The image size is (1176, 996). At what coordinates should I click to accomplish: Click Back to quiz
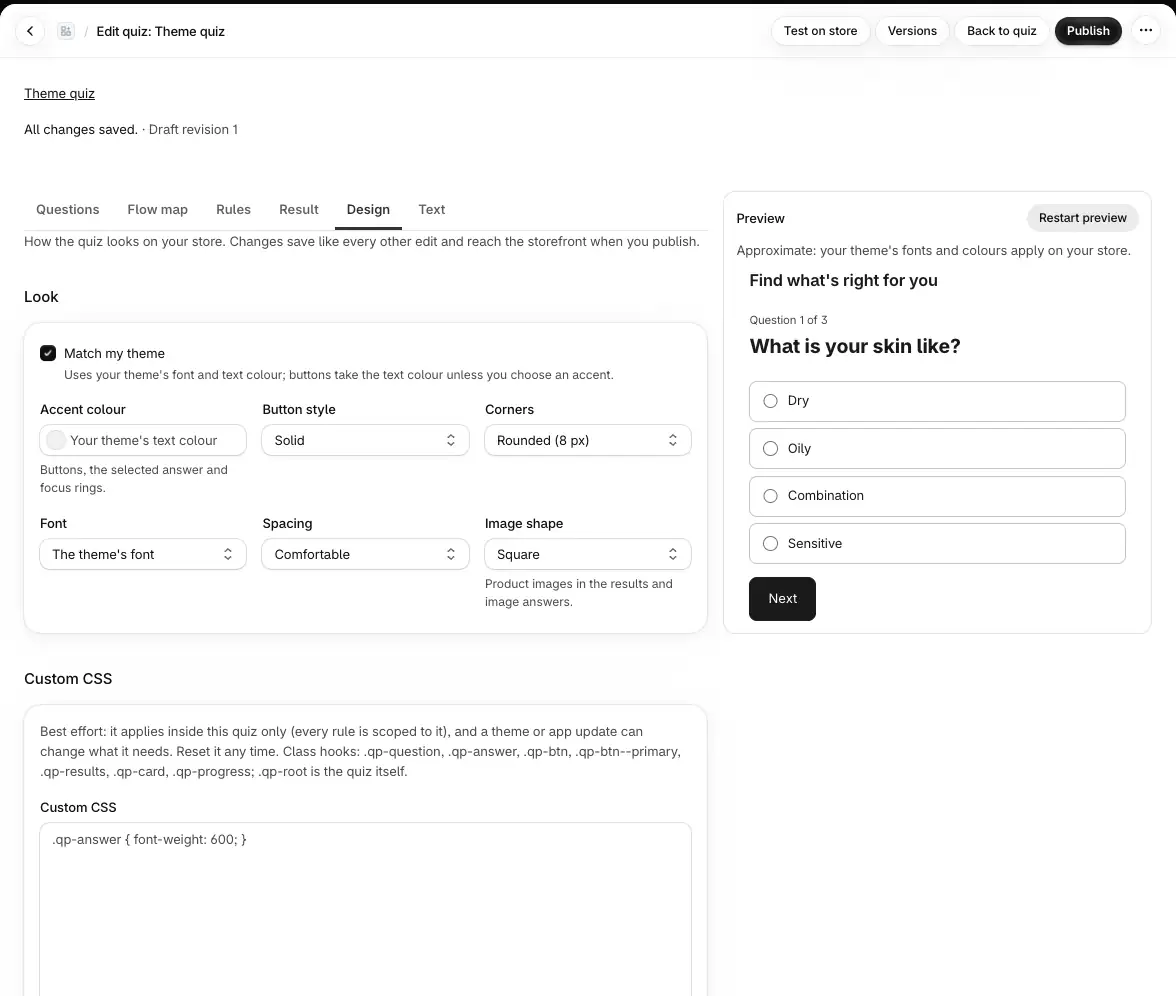pos(1001,31)
